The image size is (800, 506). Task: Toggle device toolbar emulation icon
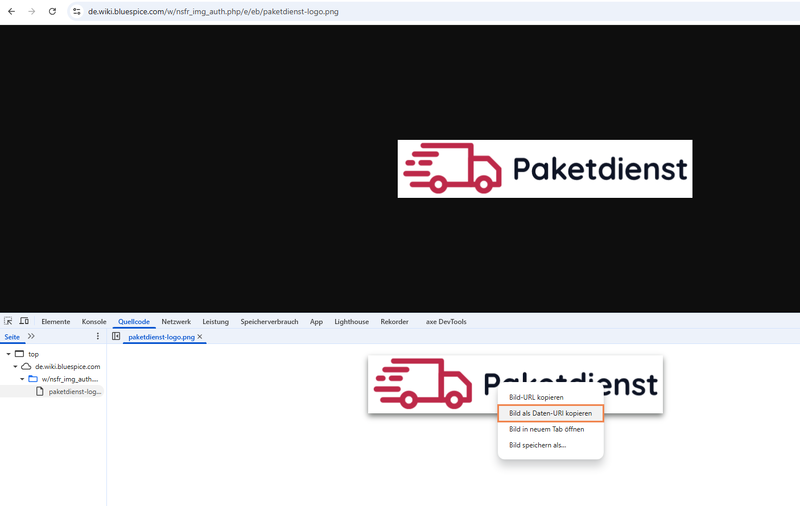coord(24,321)
